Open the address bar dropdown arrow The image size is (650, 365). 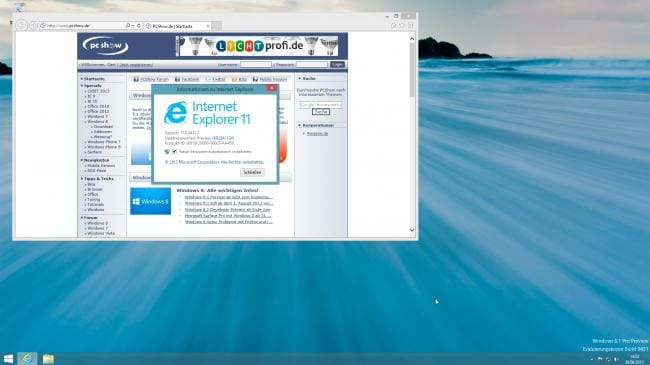tap(133, 26)
